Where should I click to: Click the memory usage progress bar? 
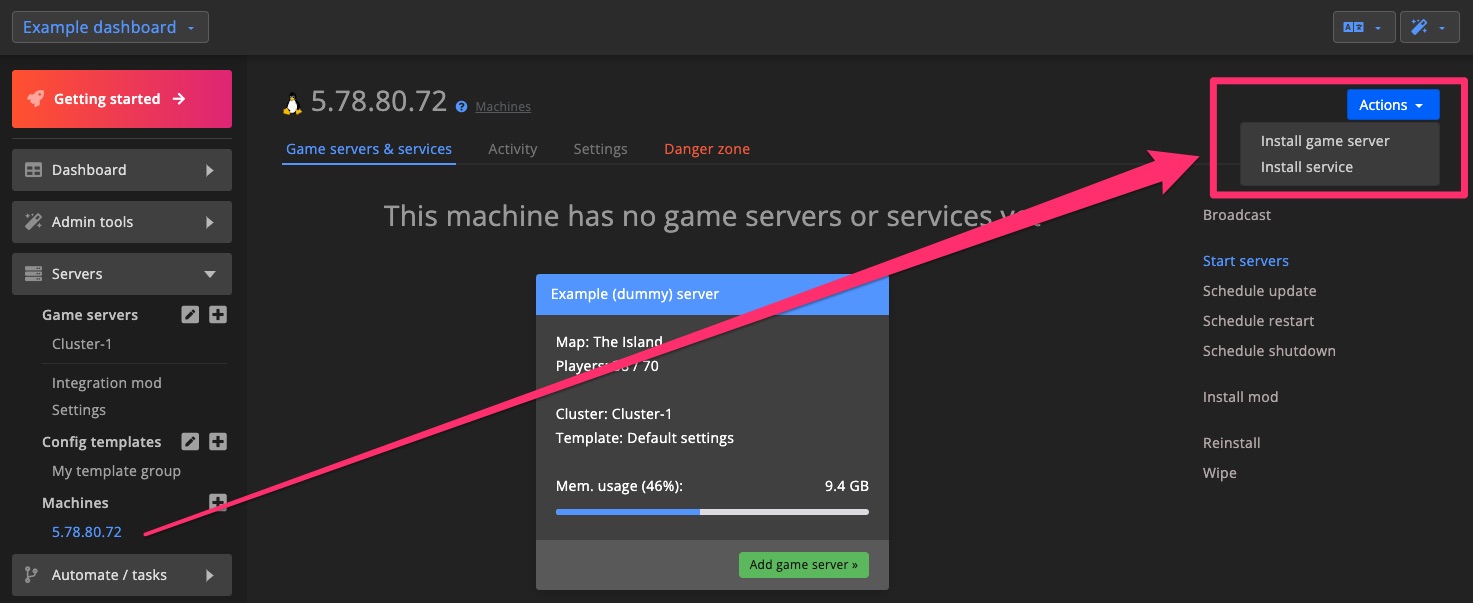(711, 511)
